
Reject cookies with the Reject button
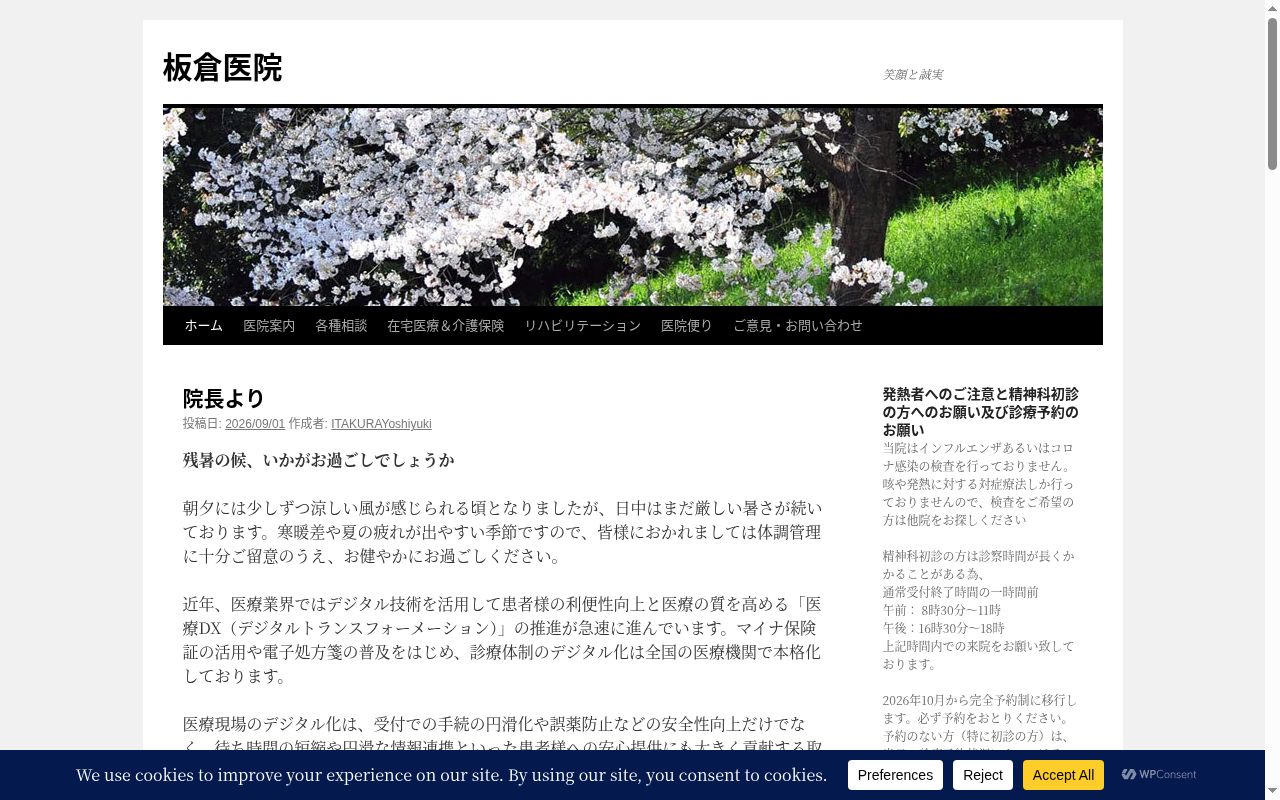[983, 775]
